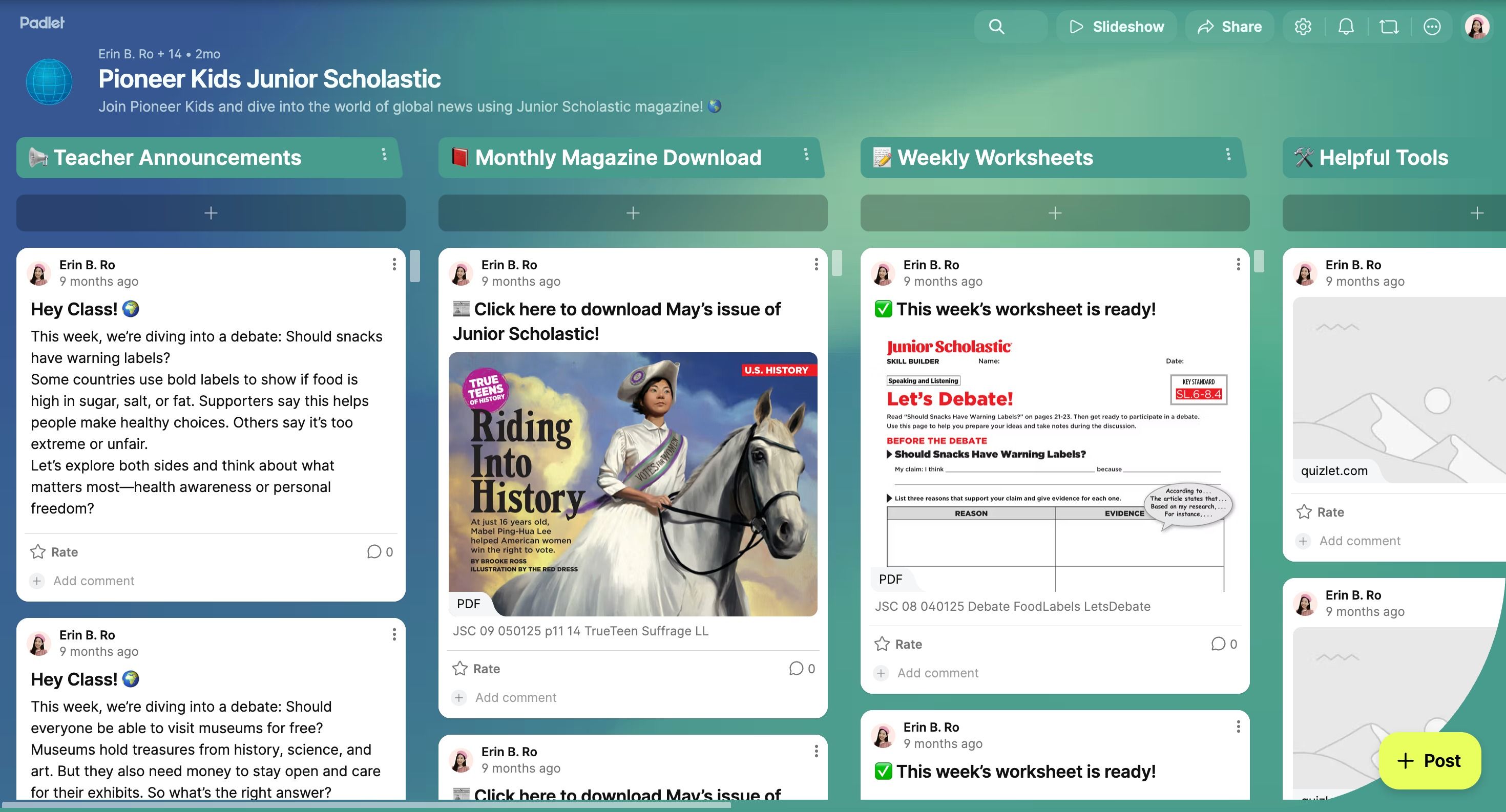Open the notifications bell
This screenshot has width=1506, height=812.
[1346, 26]
